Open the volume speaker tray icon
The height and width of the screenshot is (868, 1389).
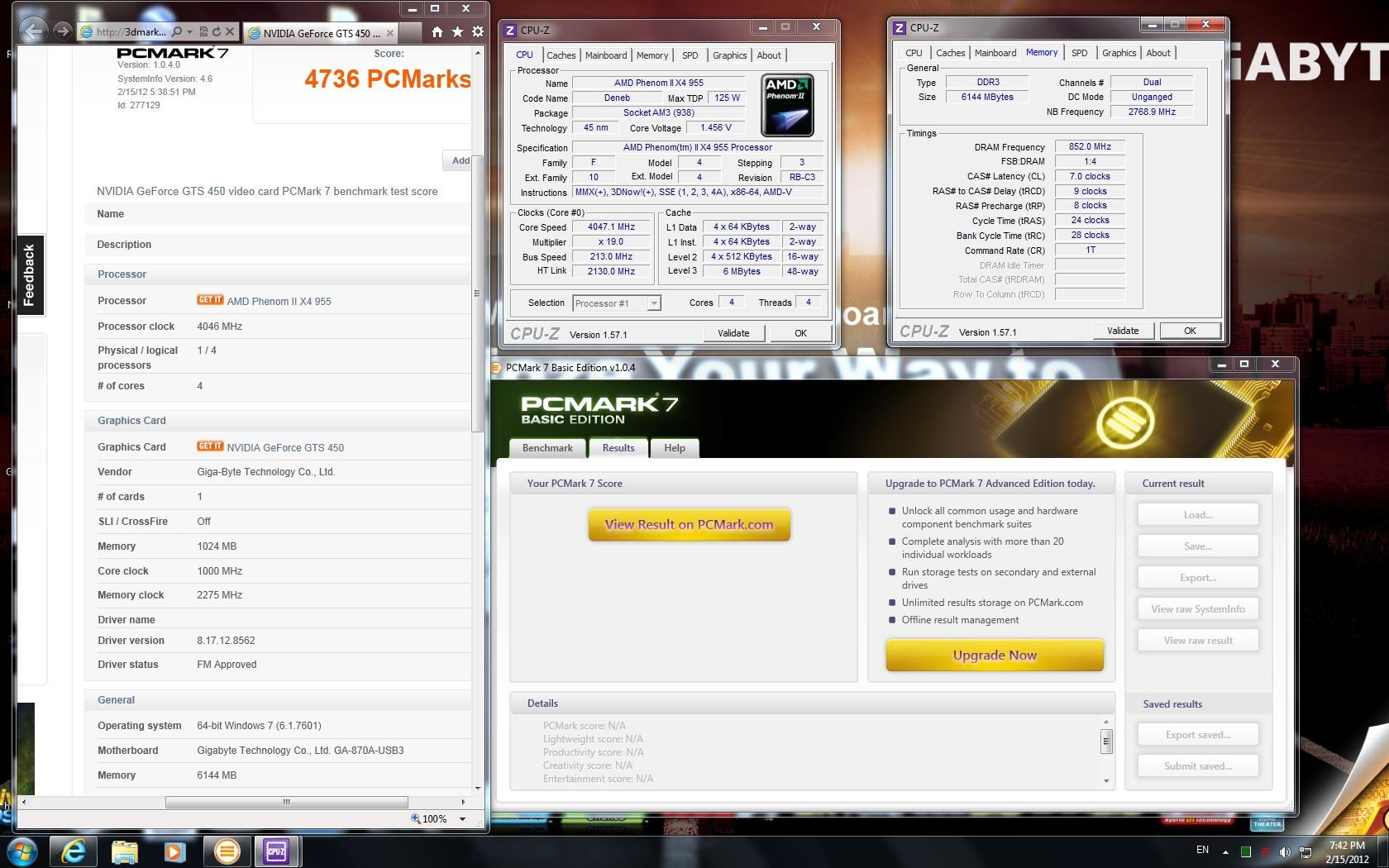pos(1285,851)
